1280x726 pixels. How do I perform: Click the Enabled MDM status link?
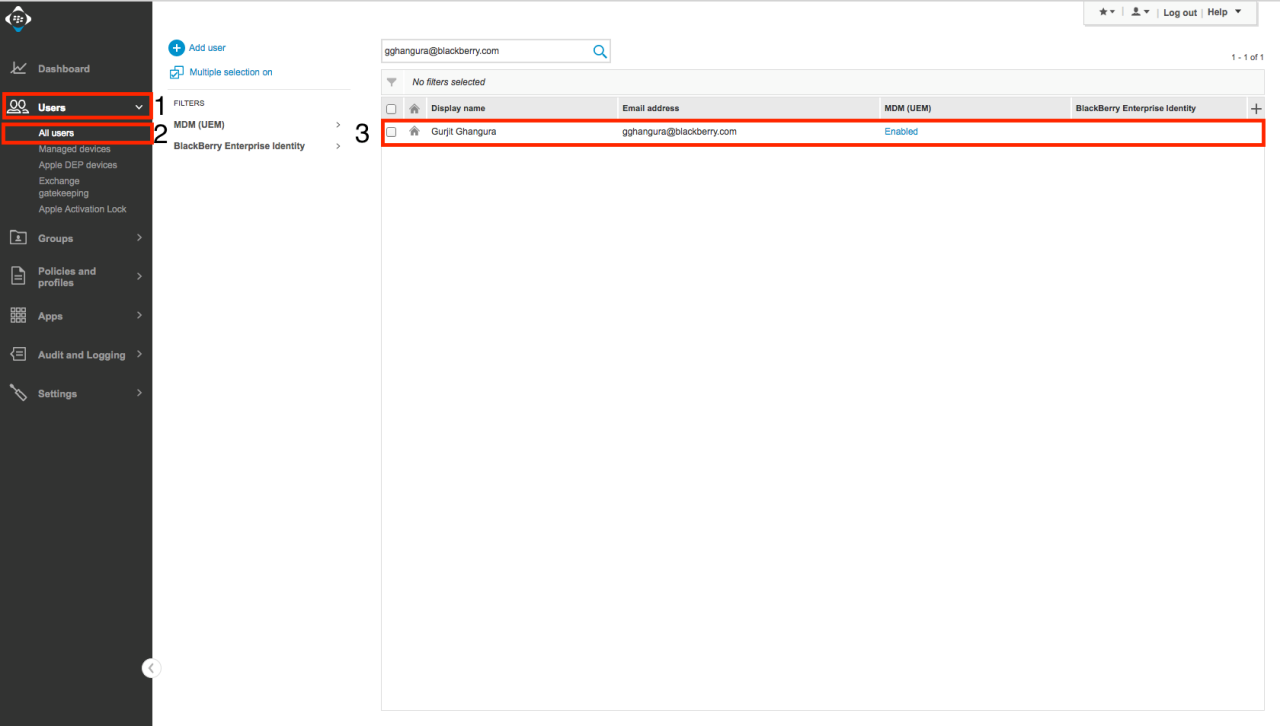(901, 132)
